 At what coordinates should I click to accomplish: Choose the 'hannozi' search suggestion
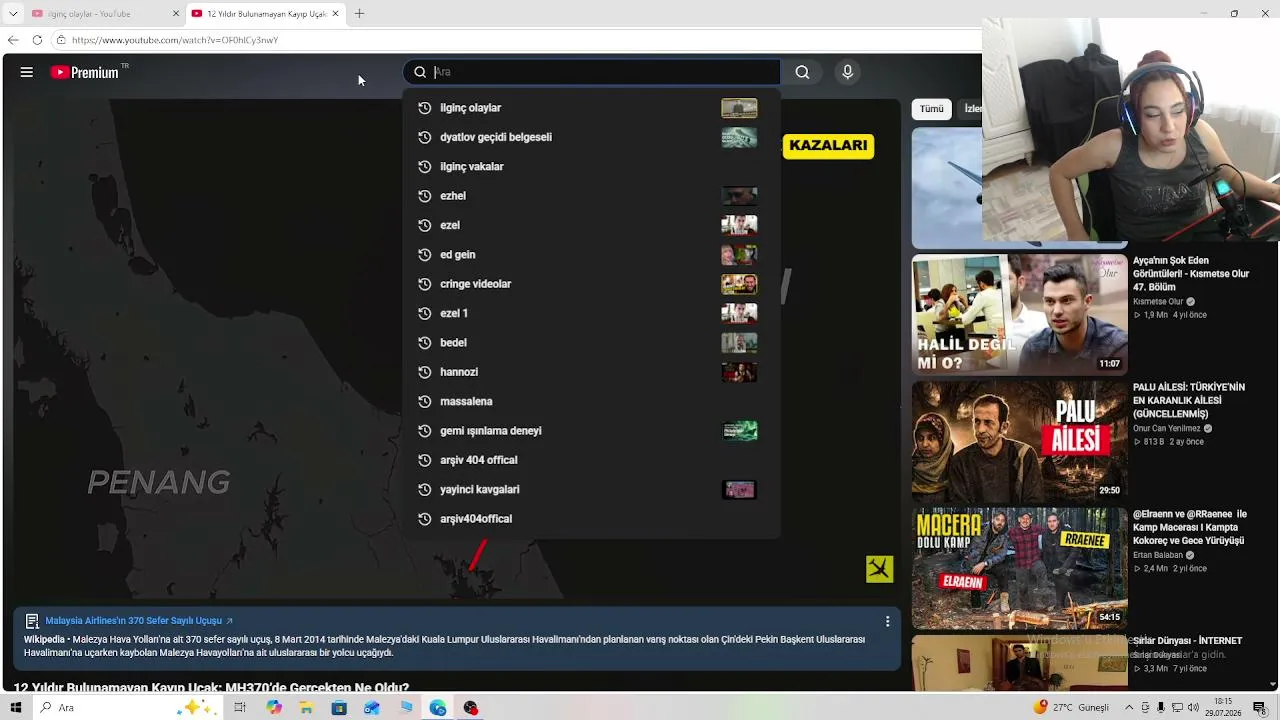point(592,372)
